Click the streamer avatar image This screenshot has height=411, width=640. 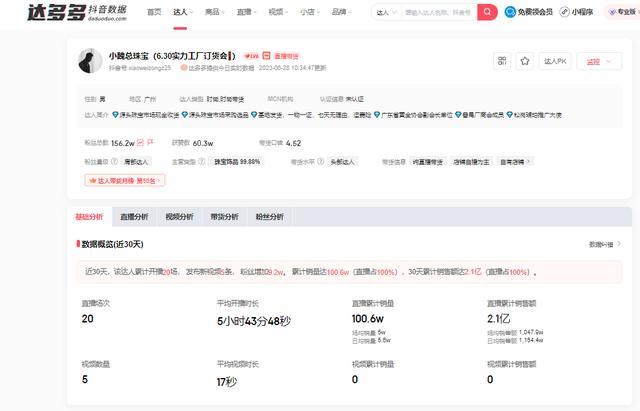[x=90, y=61]
